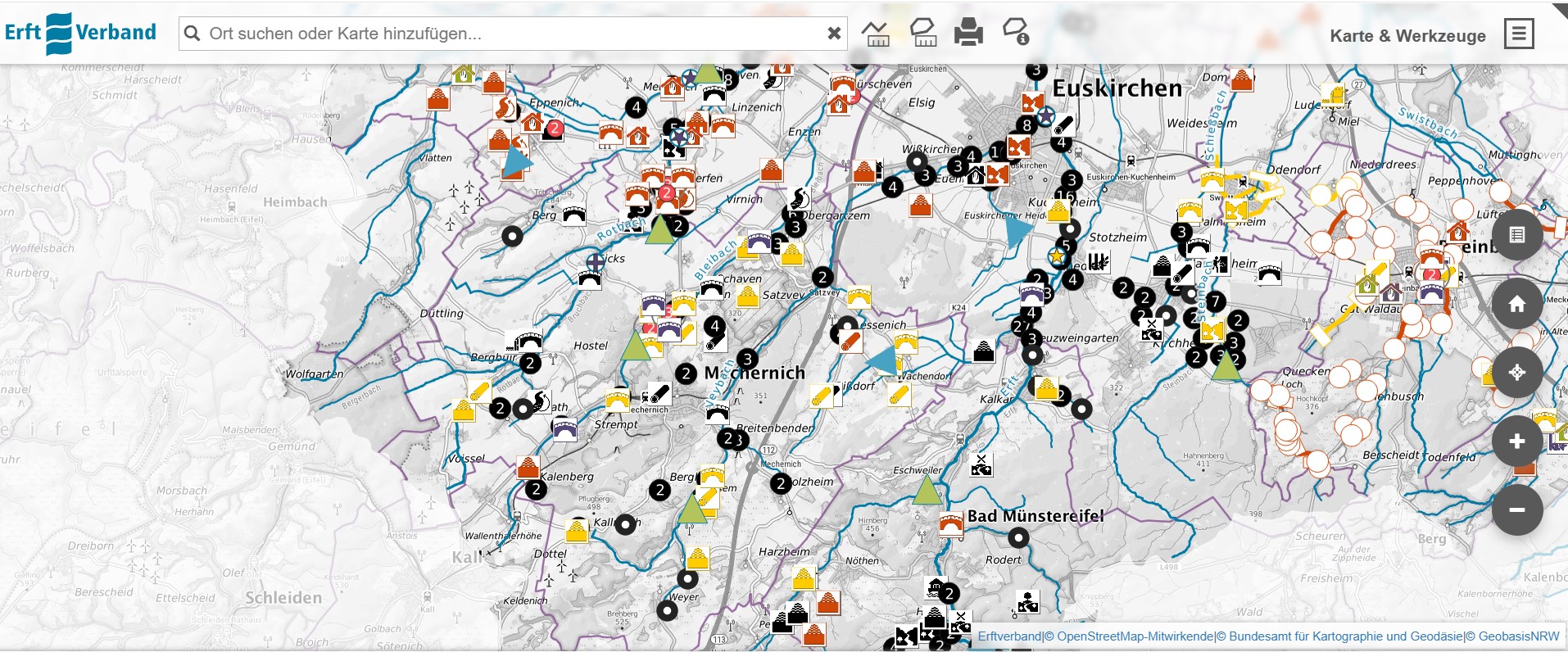Select the blue triangle marker near Wachendorf

(883, 360)
